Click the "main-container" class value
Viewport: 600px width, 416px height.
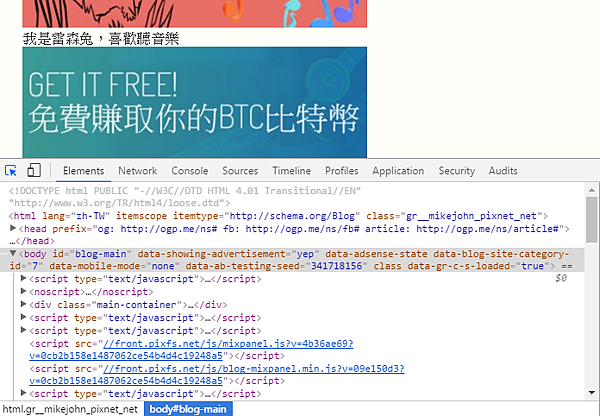[x=136, y=305]
